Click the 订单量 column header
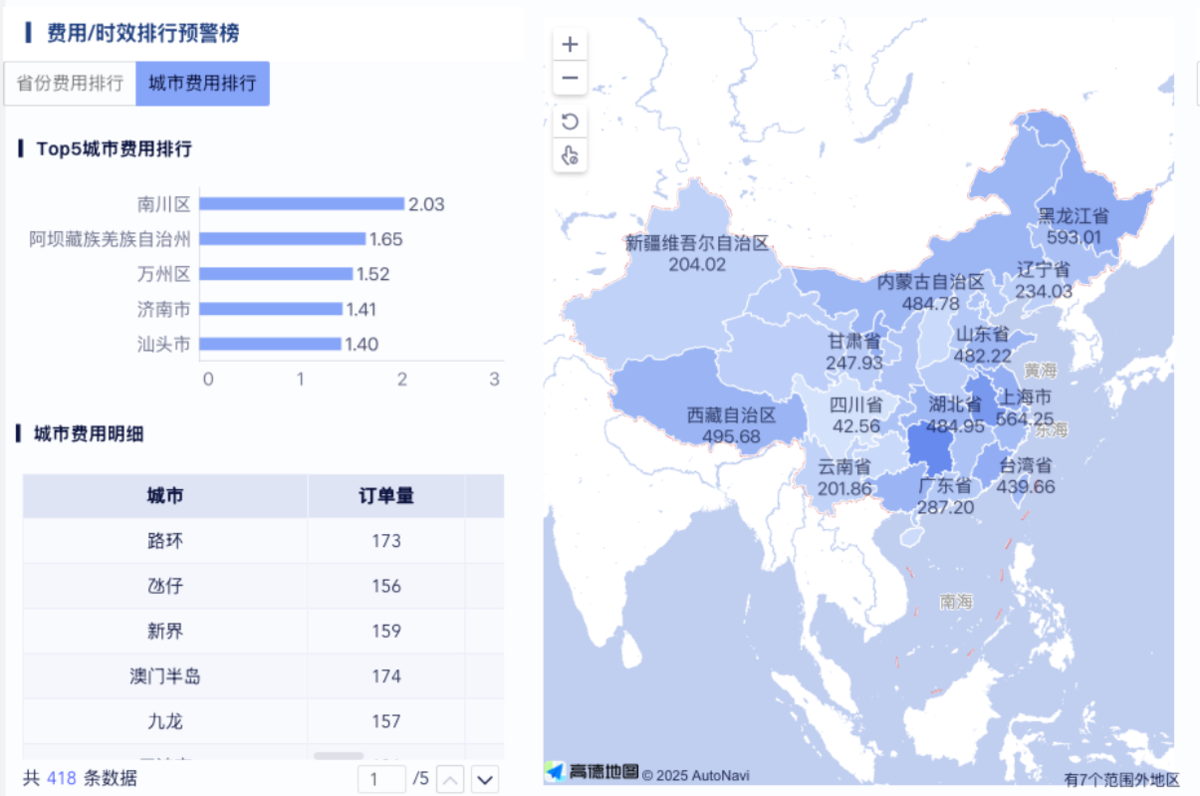Screen dimensions: 1200x796 click(x=386, y=496)
